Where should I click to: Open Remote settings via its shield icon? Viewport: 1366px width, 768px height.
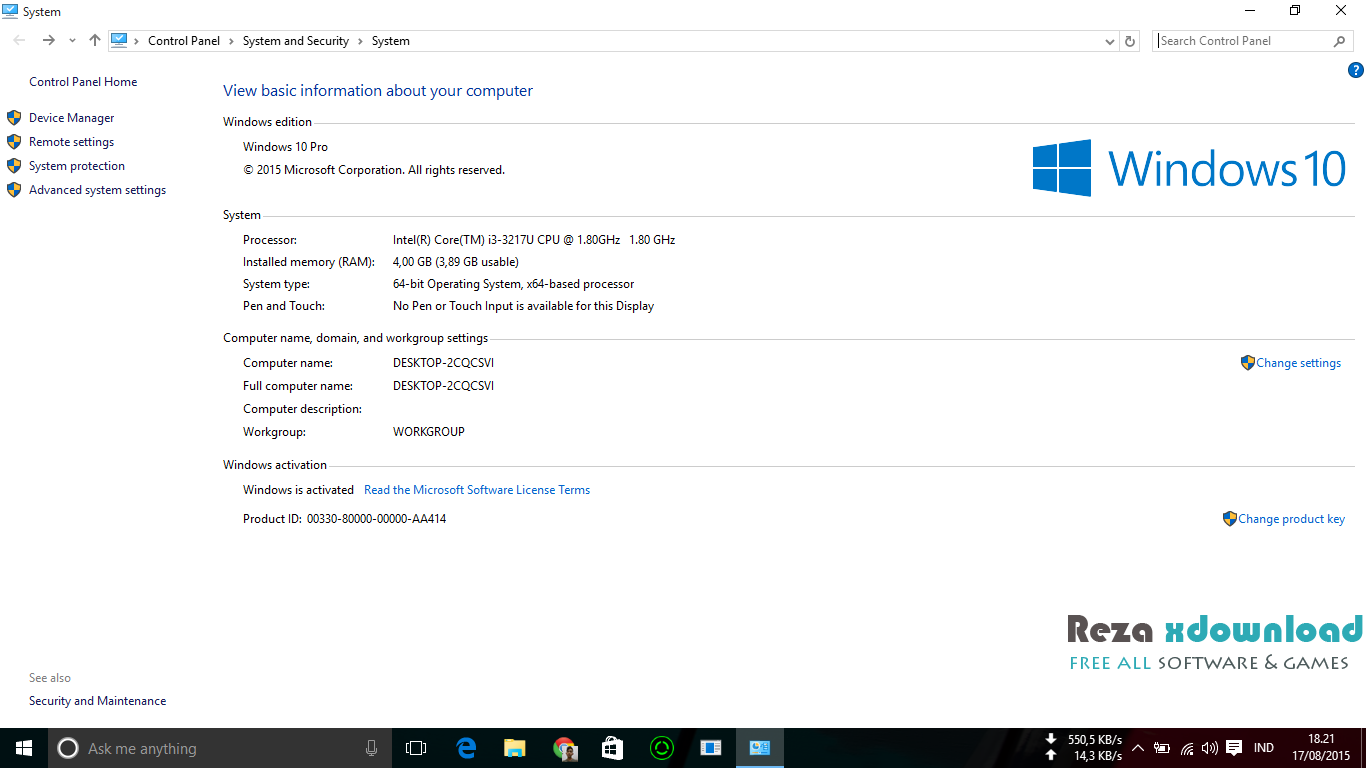click(x=14, y=141)
